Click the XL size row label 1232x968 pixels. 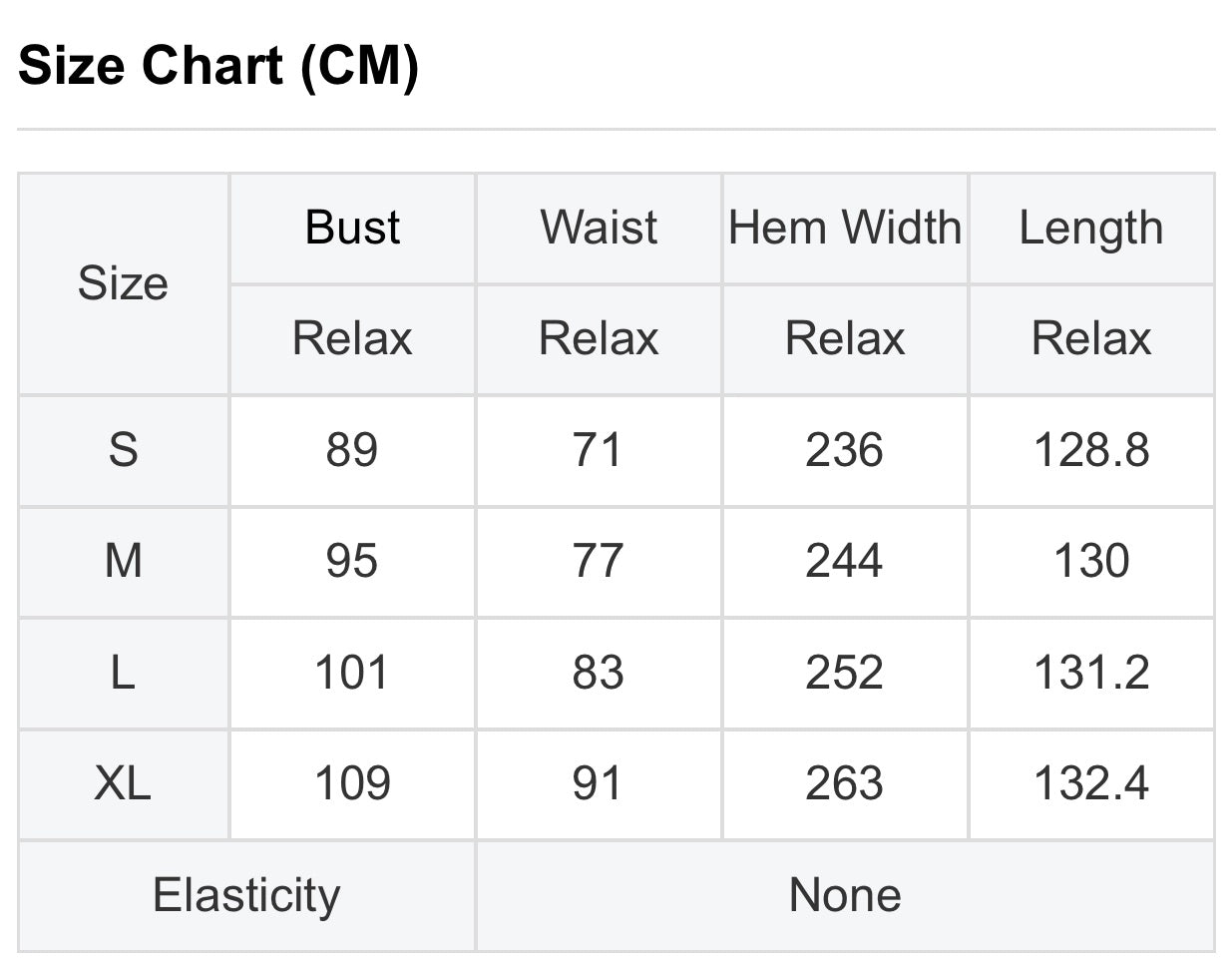123,783
